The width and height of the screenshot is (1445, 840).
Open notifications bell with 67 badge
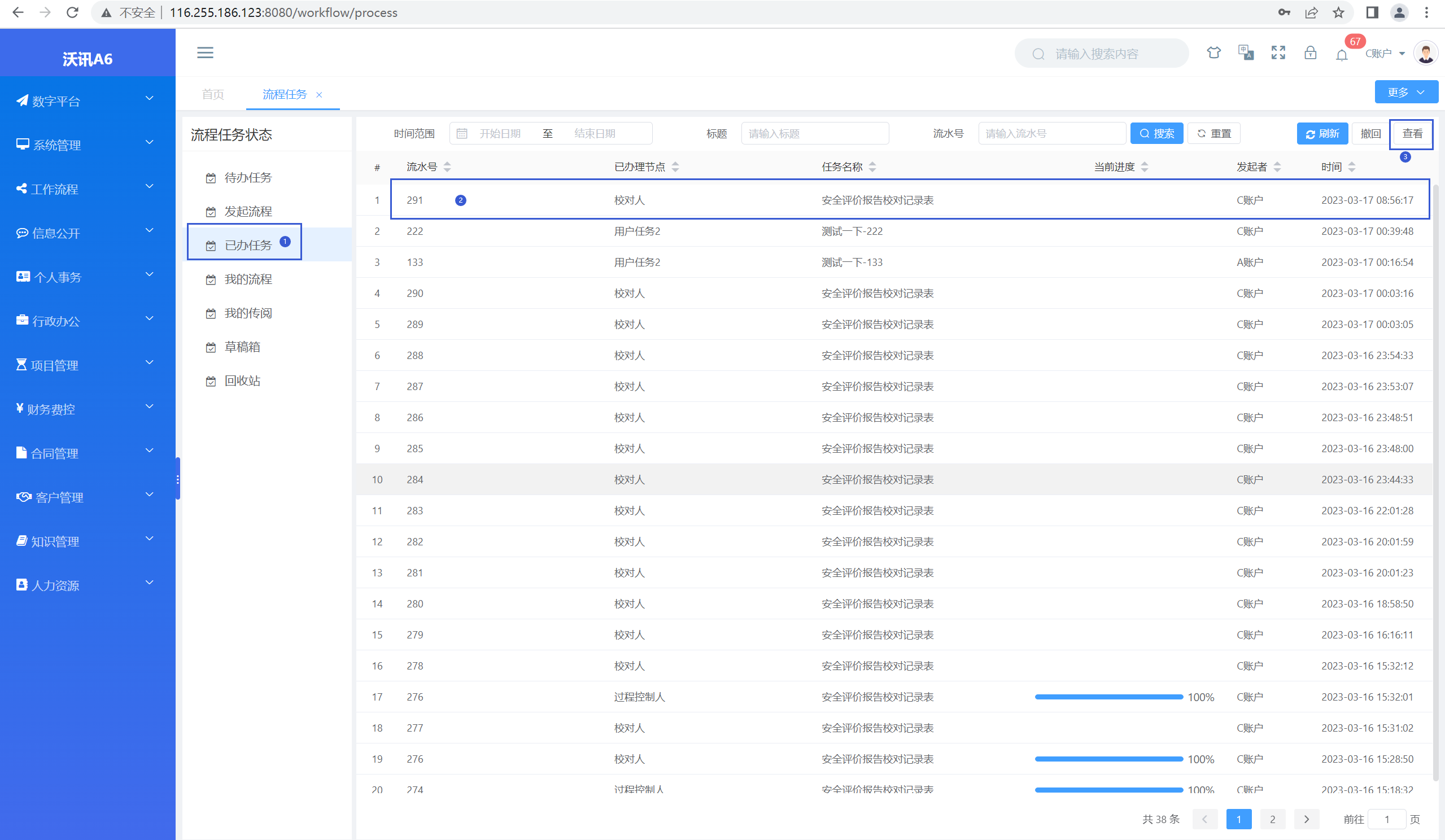coord(1342,54)
